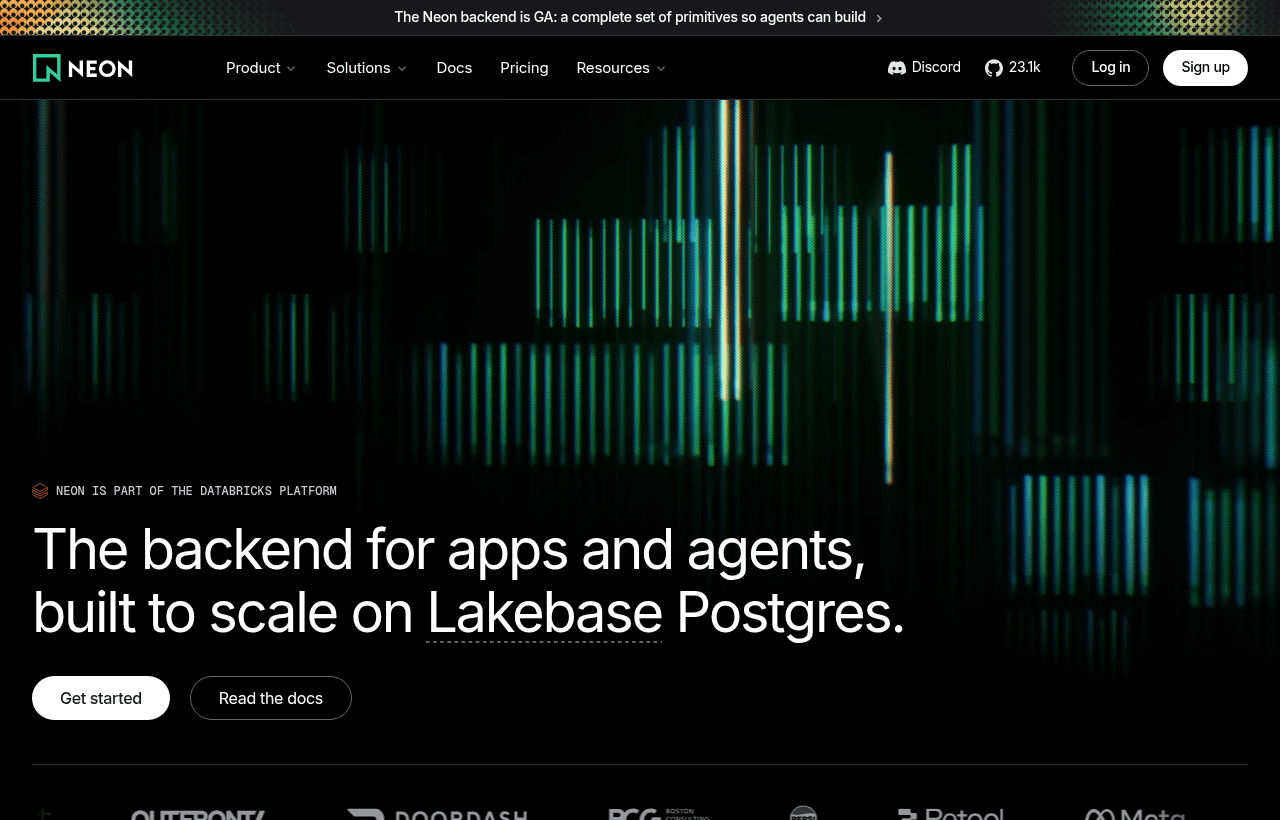Open the Lakebase underlined link

point(544,612)
